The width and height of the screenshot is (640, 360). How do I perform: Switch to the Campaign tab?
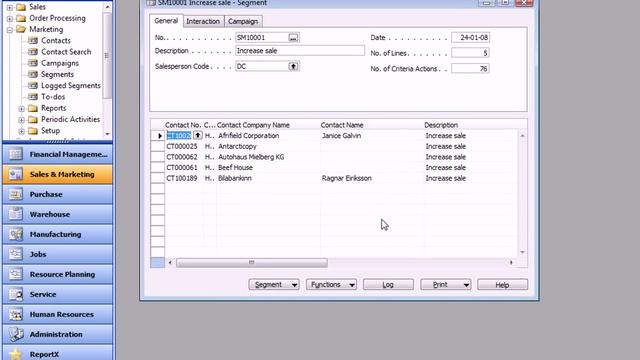[x=243, y=21]
